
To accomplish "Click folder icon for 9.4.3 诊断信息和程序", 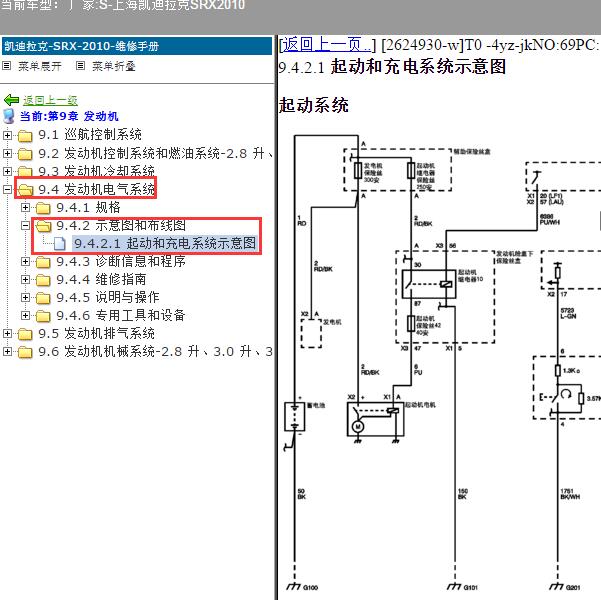I will click(x=43, y=262).
